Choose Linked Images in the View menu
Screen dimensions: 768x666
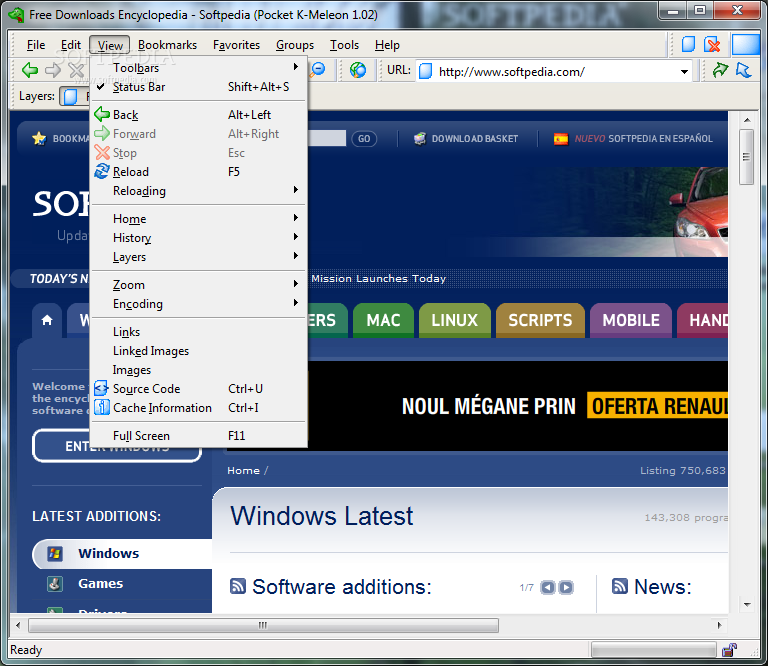tap(198, 351)
